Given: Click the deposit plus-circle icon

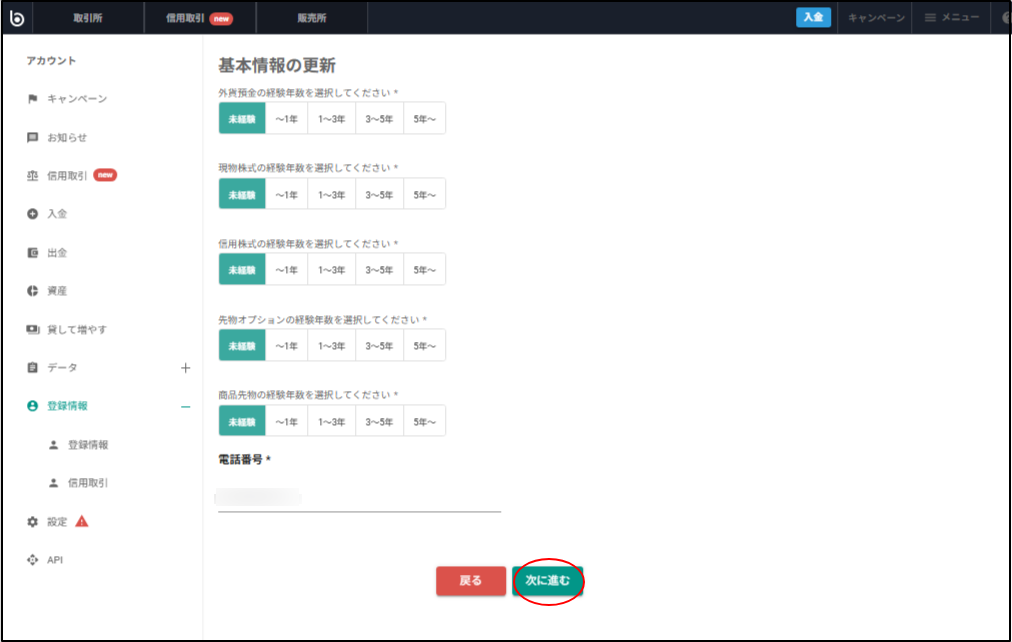Looking at the screenshot, I should coord(32,214).
